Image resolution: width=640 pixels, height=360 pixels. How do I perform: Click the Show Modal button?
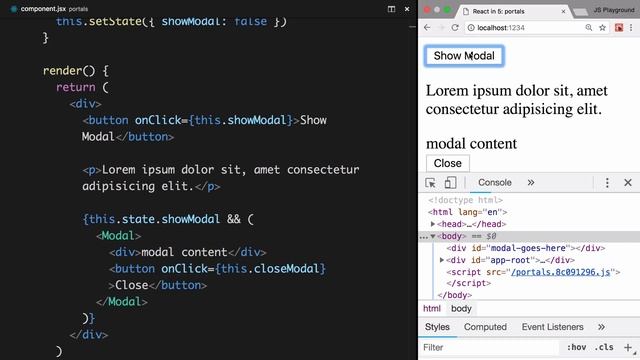coord(464,56)
